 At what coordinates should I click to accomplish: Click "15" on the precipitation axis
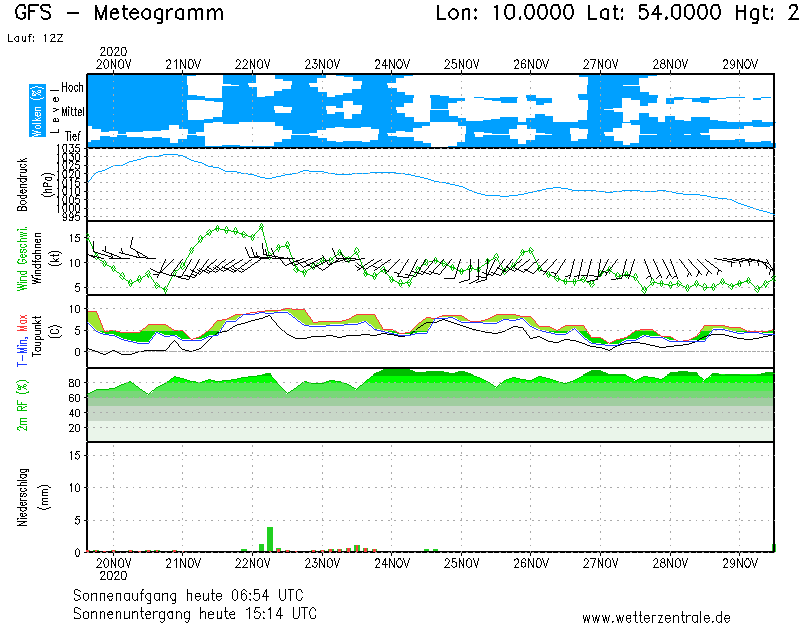click(x=74, y=455)
